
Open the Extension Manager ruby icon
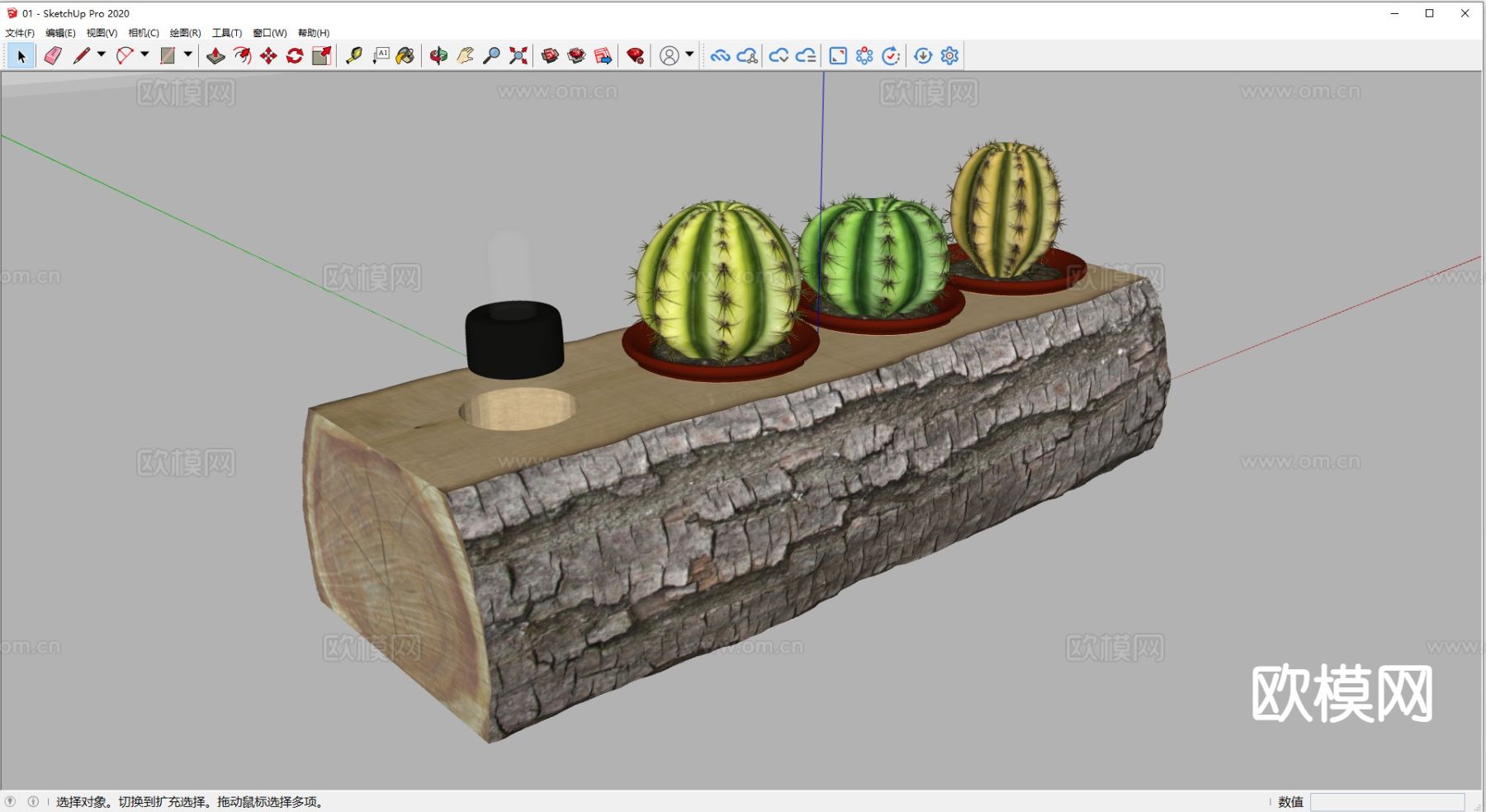click(x=635, y=55)
